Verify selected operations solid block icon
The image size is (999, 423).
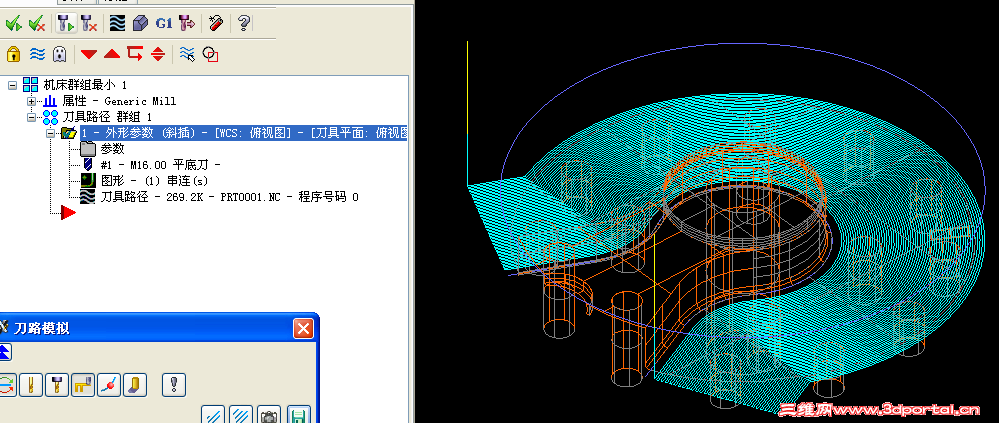140,24
